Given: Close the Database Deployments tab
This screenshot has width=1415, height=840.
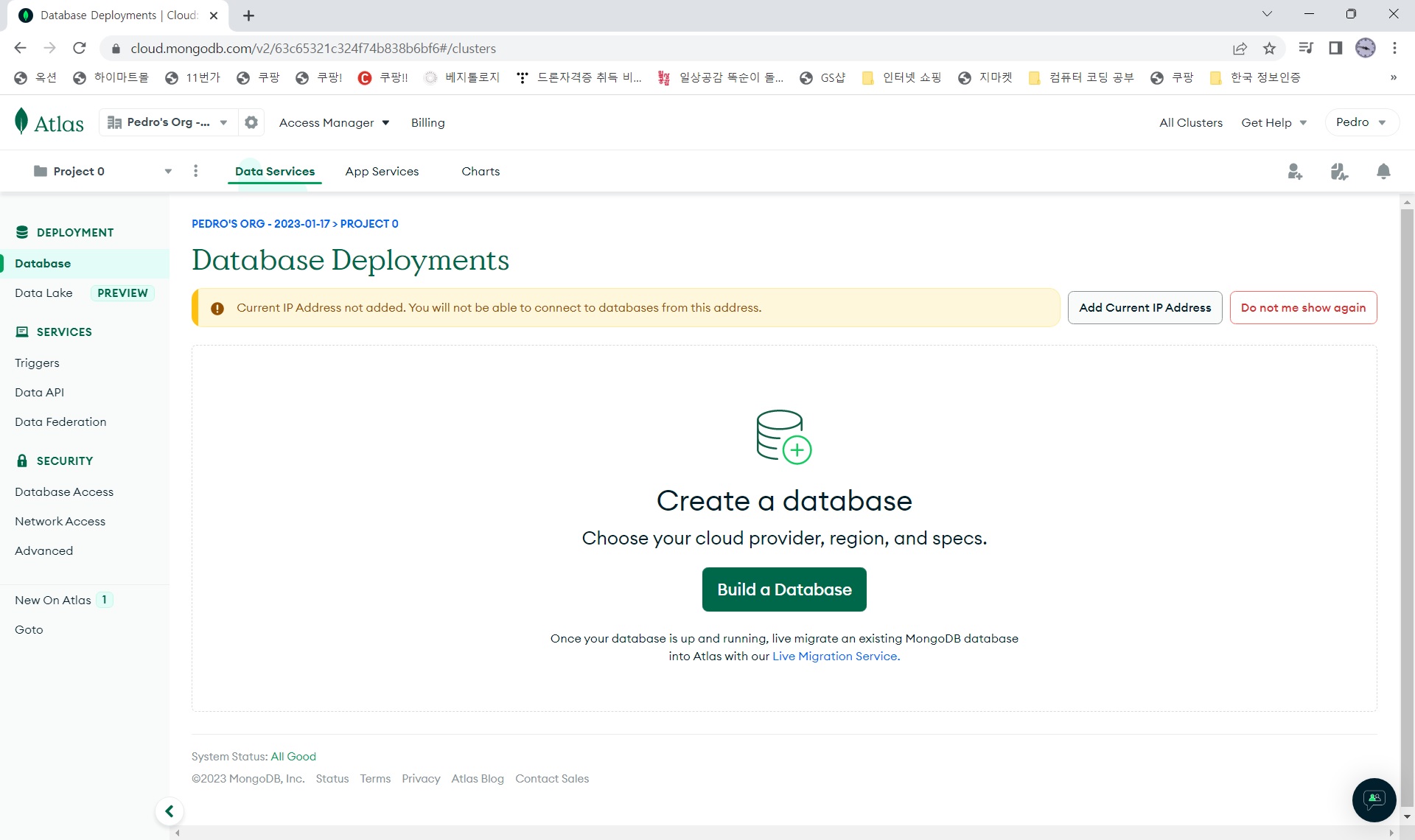Looking at the screenshot, I should 214,15.
